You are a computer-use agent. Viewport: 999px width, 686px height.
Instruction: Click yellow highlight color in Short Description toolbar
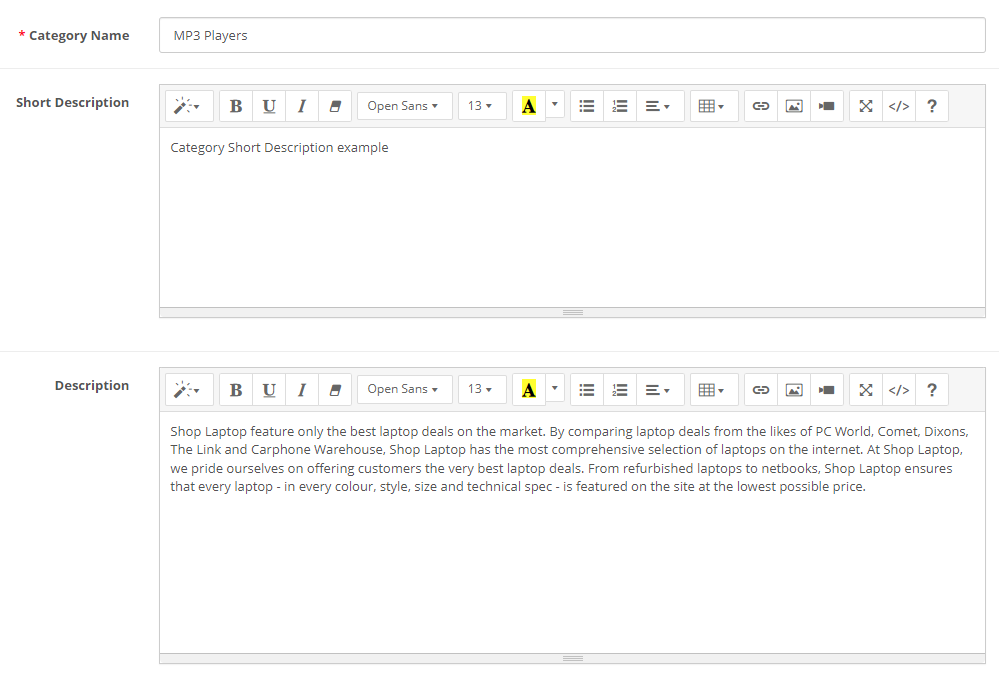(x=528, y=106)
